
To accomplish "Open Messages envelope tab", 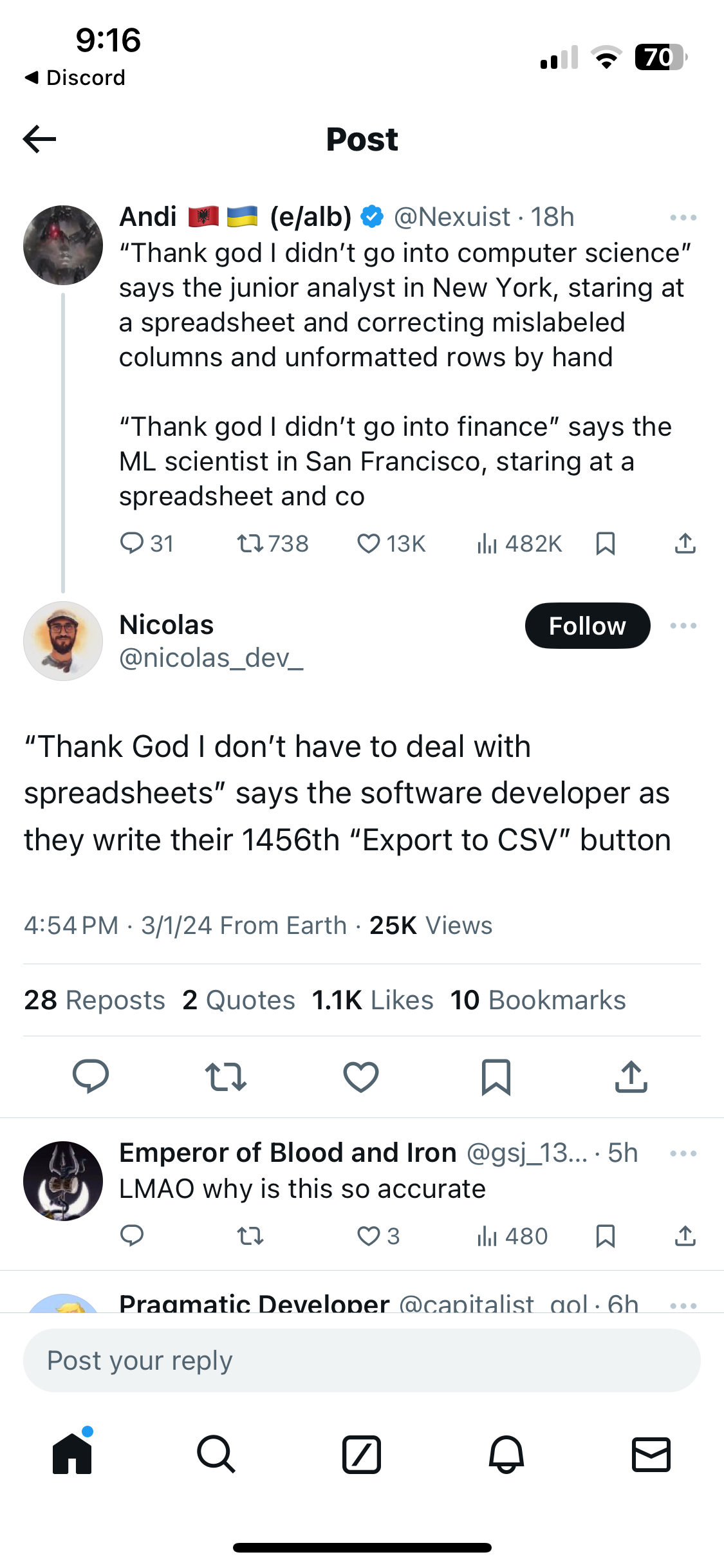I will tap(651, 1455).
